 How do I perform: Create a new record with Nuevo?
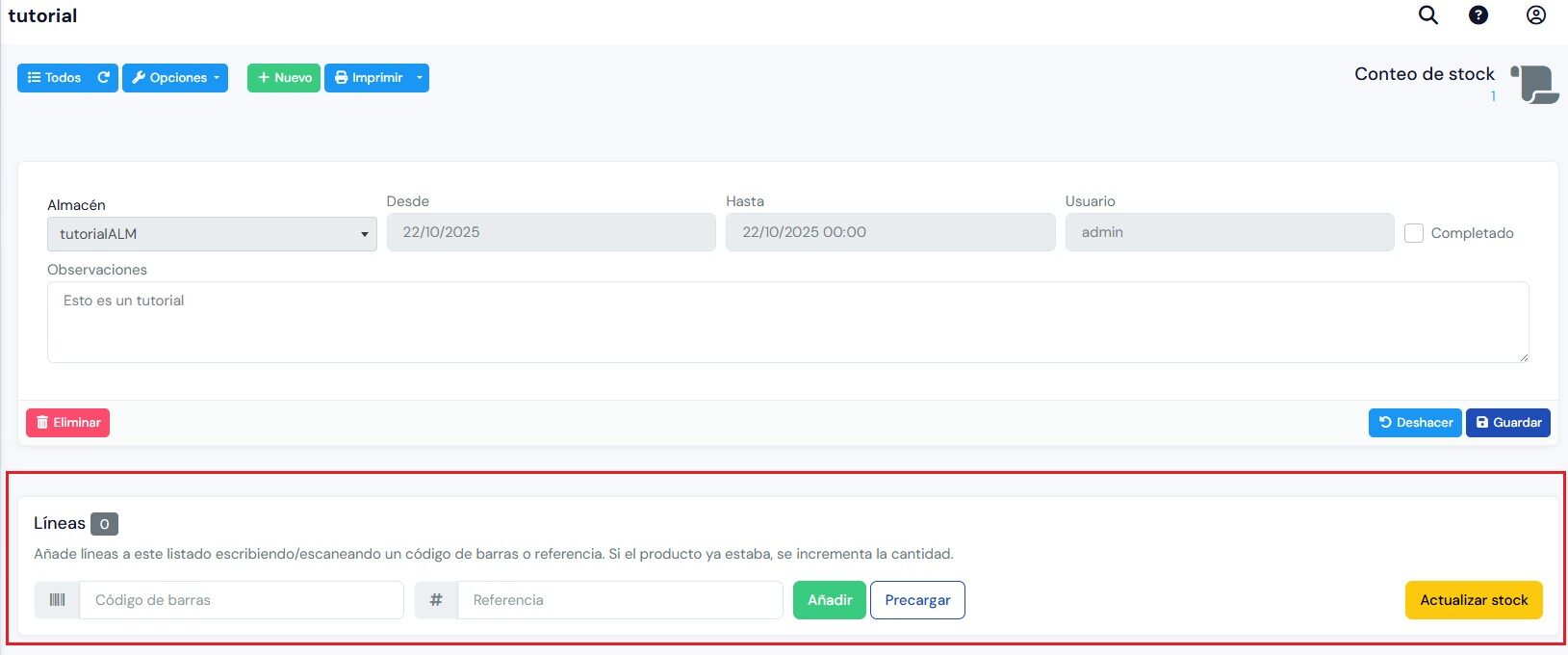[x=284, y=78]
